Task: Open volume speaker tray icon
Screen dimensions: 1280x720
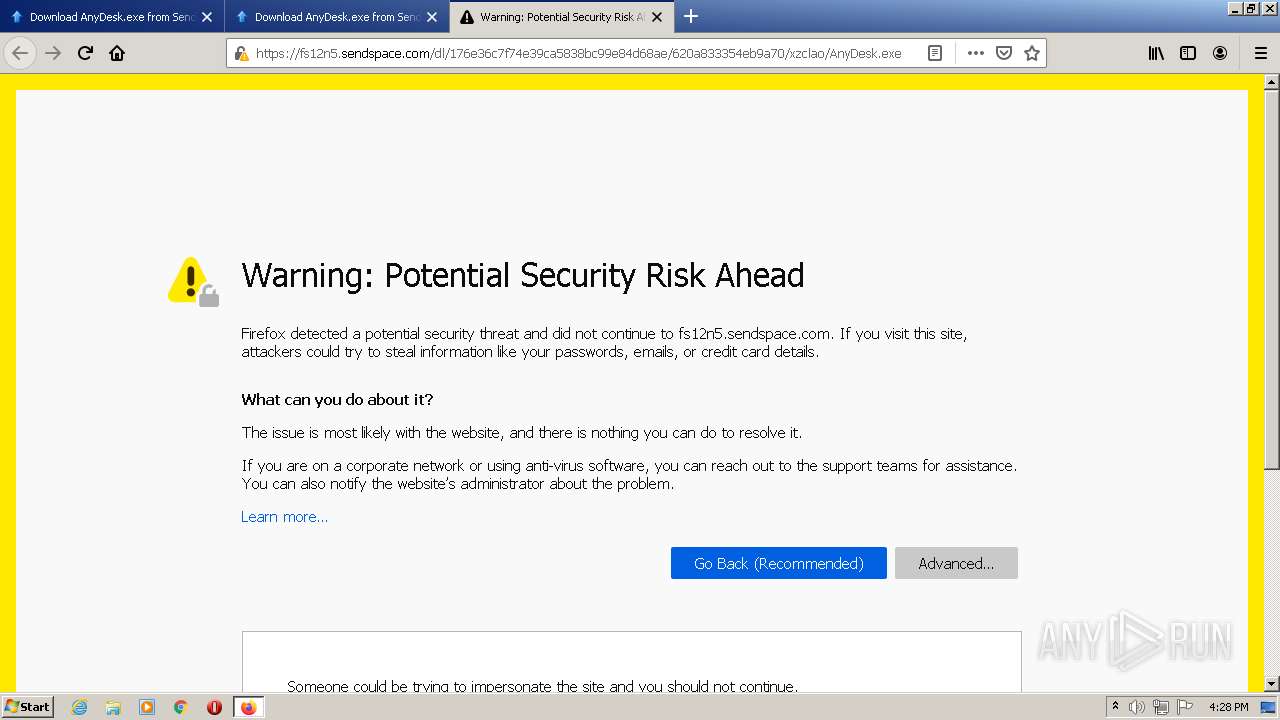Action: pyautogui.click(x=1137, y=707)
